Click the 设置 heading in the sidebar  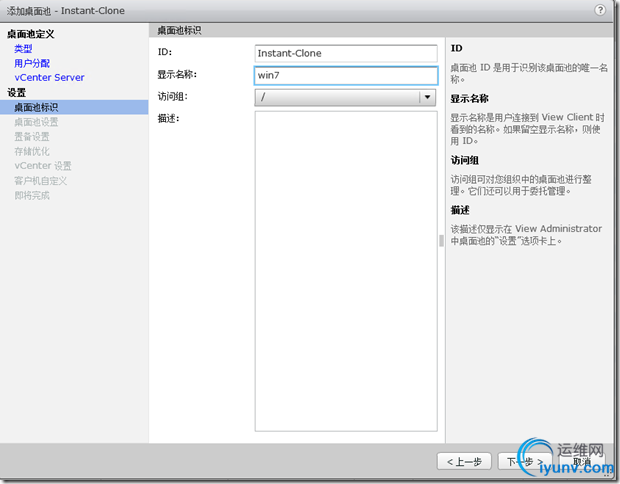tap(17, 93)
